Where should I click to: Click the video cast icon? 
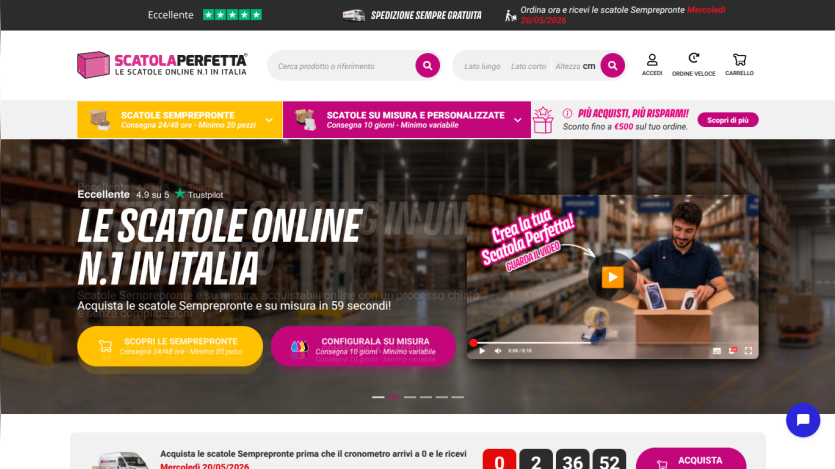click(733, 351)
